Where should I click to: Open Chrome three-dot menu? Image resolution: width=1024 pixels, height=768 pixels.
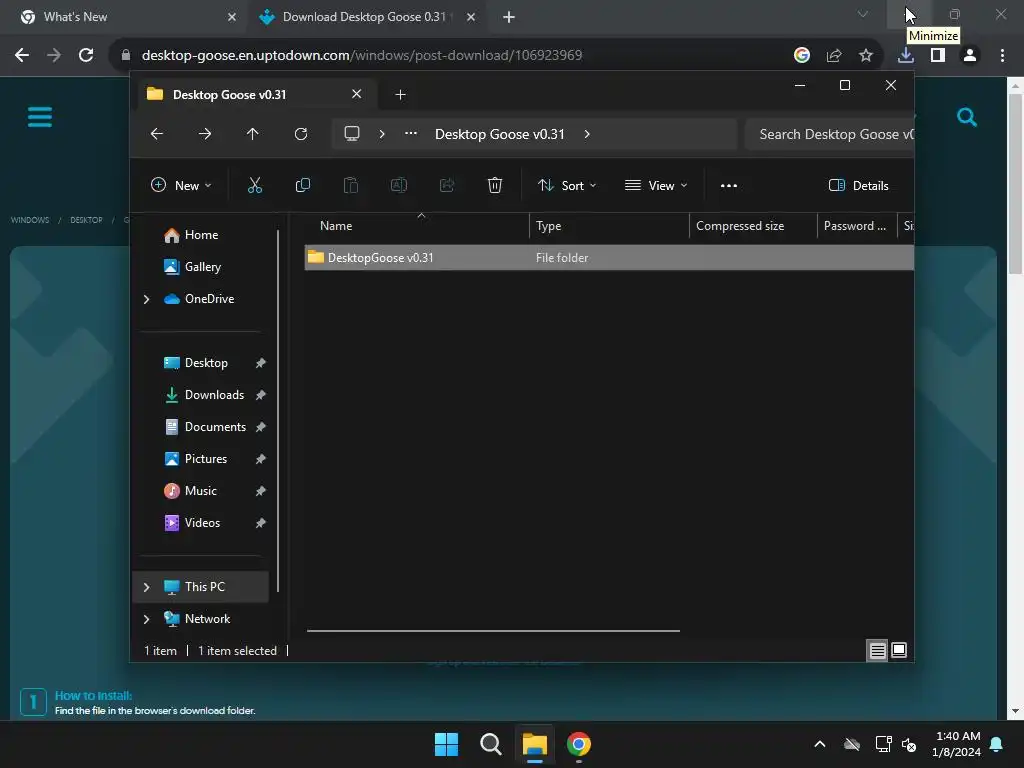[1002, 55]
